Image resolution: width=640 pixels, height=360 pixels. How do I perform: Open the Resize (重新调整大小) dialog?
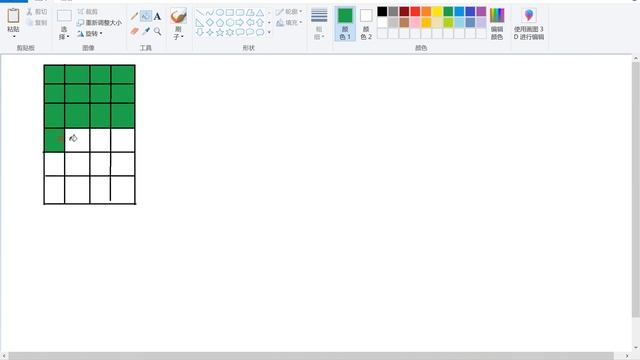point(99,22)
